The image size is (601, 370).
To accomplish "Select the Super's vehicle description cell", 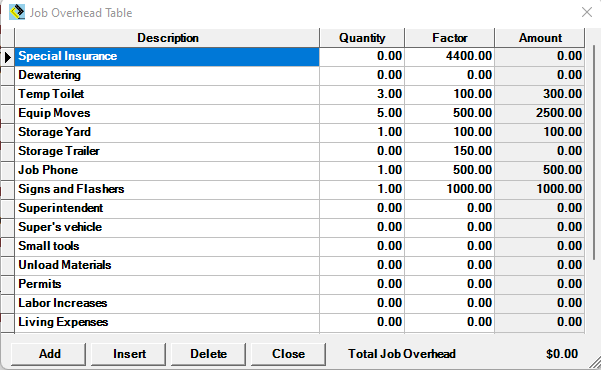I will pos(167,227).
